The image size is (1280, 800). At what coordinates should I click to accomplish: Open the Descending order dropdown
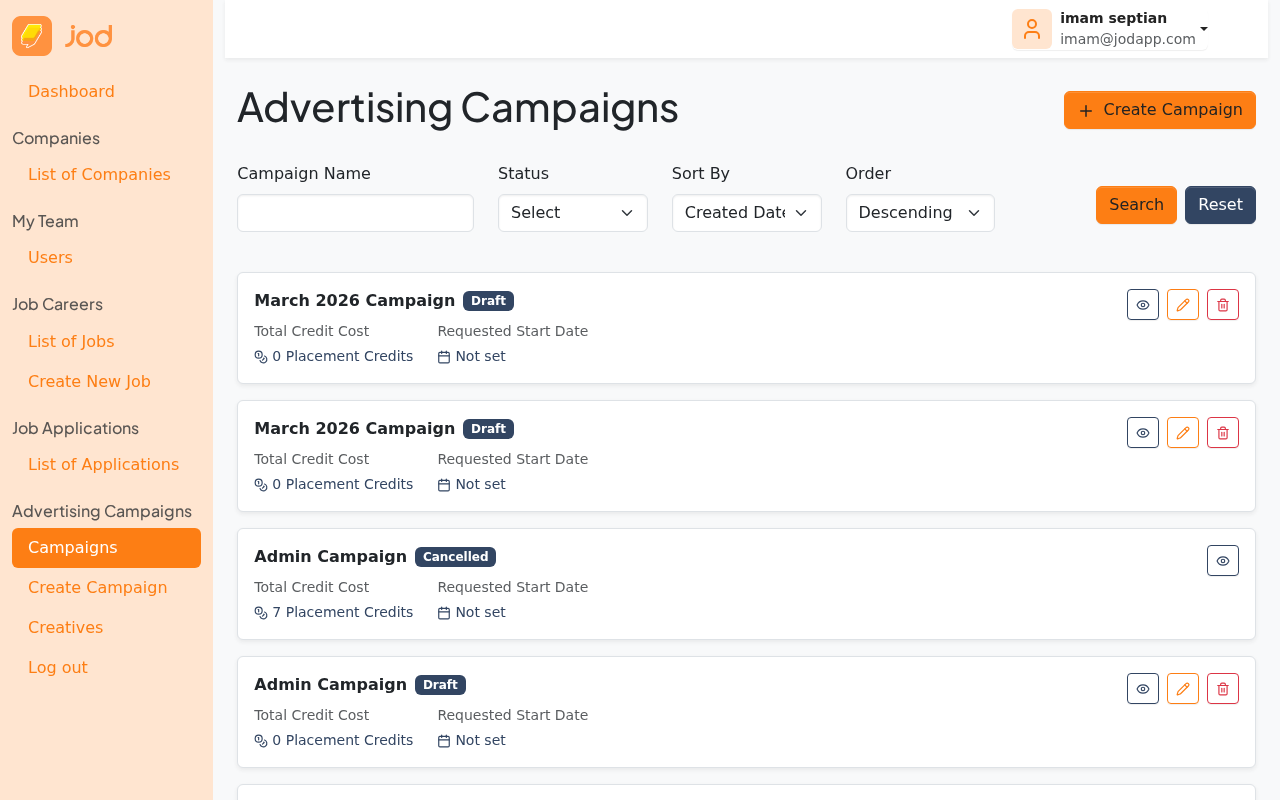919,212
